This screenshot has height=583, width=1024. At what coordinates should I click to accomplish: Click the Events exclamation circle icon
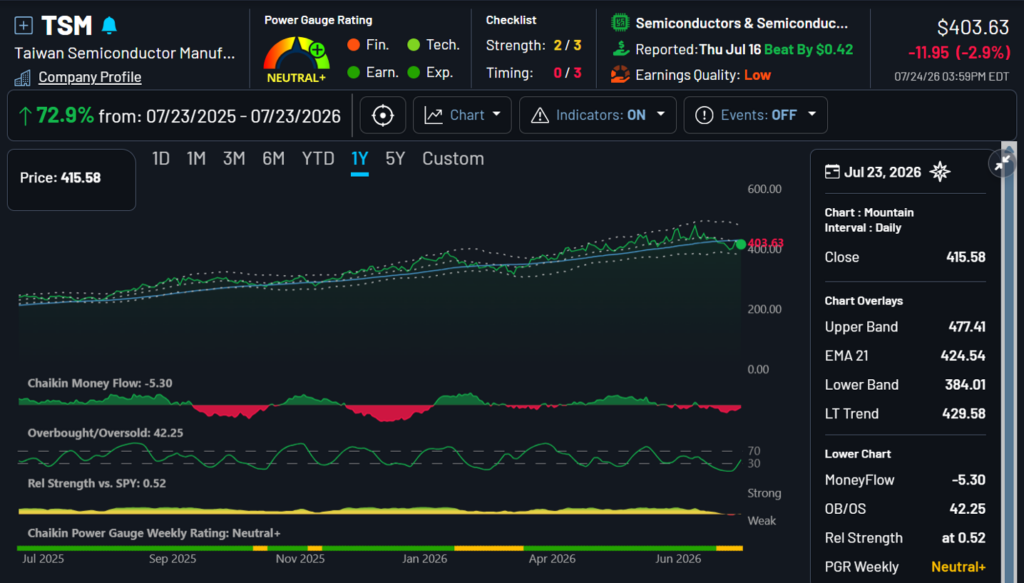[704, 116]
